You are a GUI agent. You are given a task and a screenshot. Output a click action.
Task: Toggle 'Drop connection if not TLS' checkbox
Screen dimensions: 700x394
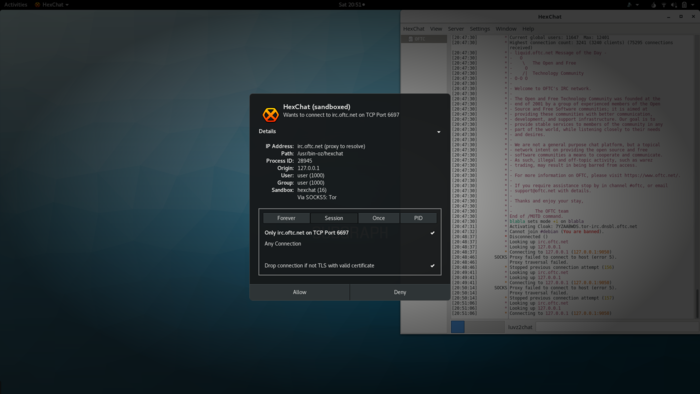click(350, 265)
